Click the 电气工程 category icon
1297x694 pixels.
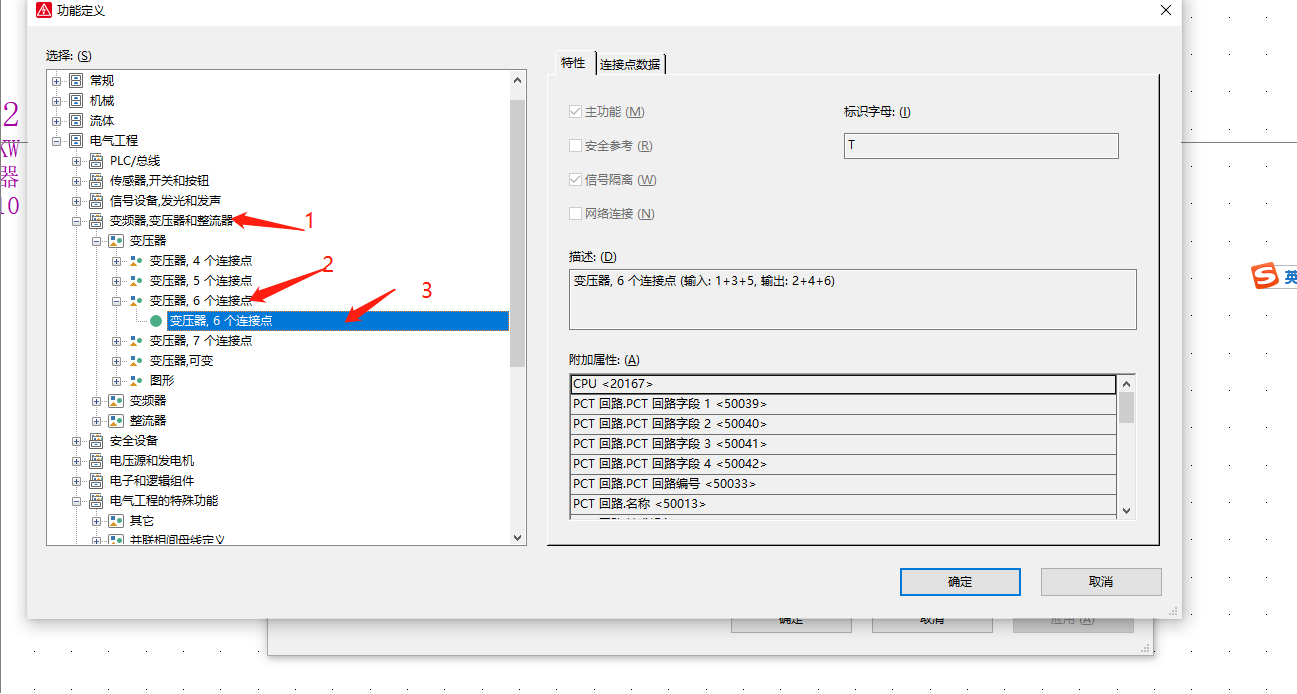[76, 141]
